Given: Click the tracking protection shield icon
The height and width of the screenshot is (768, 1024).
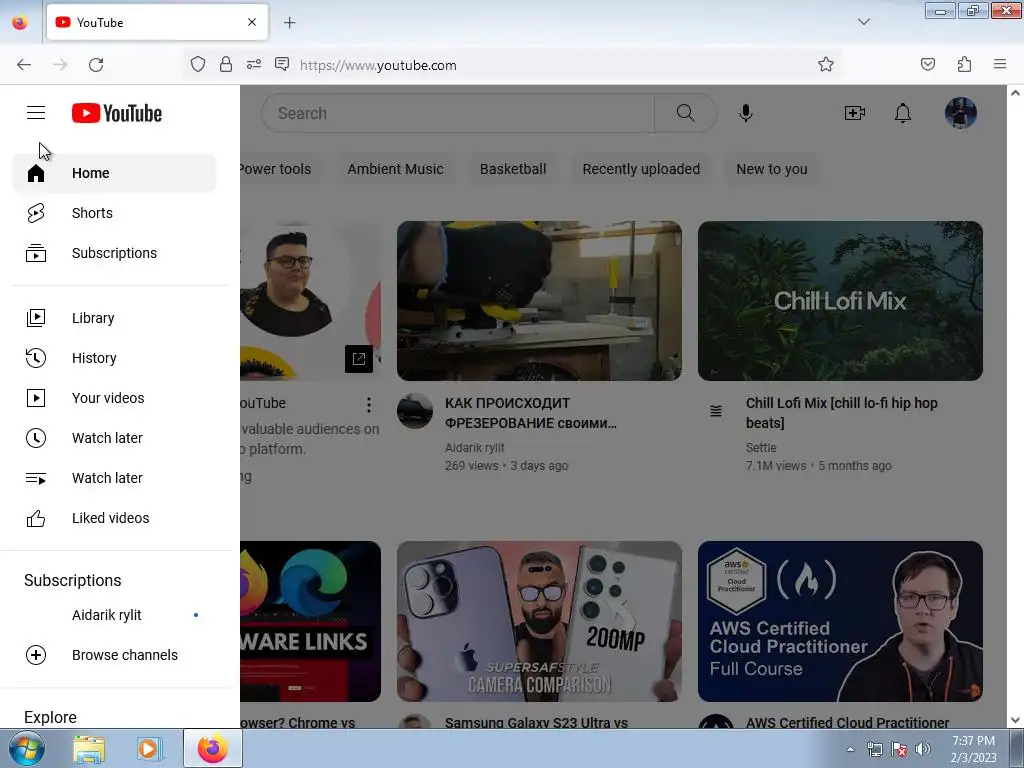Looking at the screenshot, I should coord(198,64).
